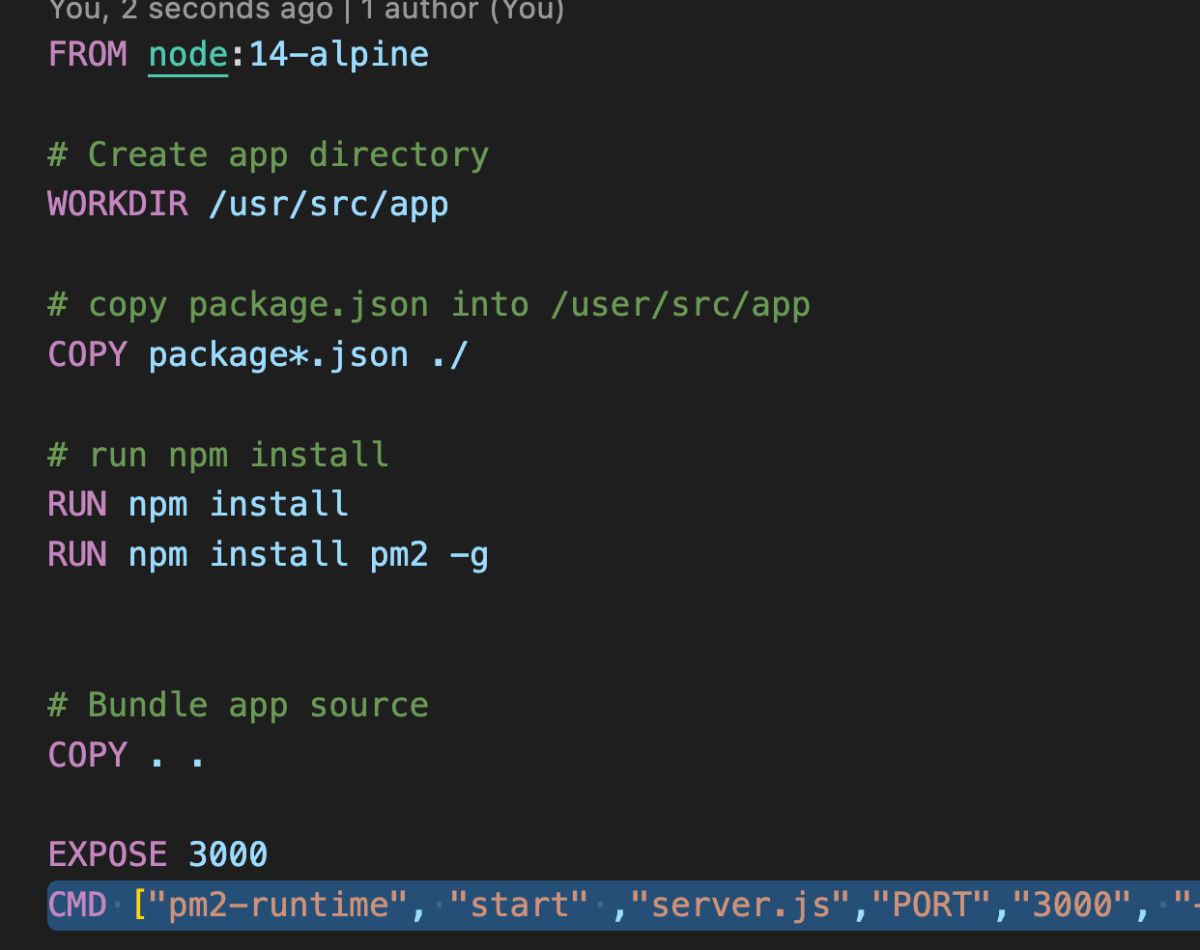Click the underlined node image name
Image resolution: width=1200 pixels, height=950 pixels.
[188, 54]
